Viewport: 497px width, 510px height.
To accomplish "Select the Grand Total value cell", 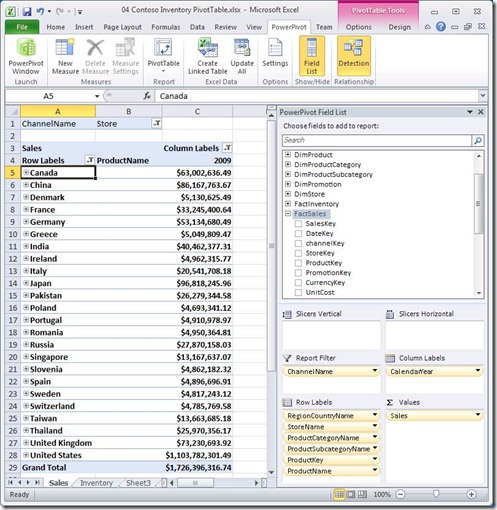I will pos(198,467).
